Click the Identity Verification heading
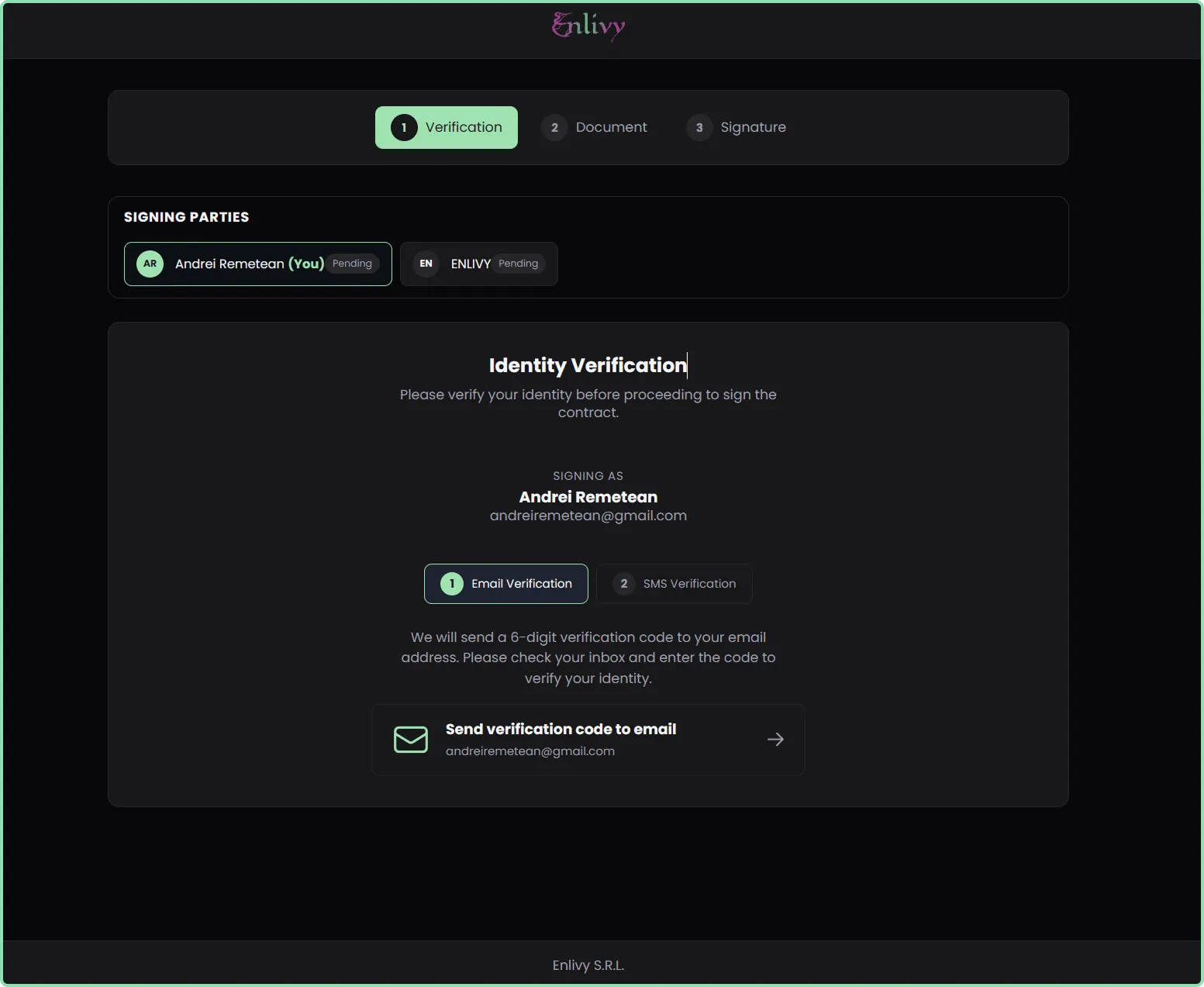Screen dimensions: 1204x987 click(588, 365)
